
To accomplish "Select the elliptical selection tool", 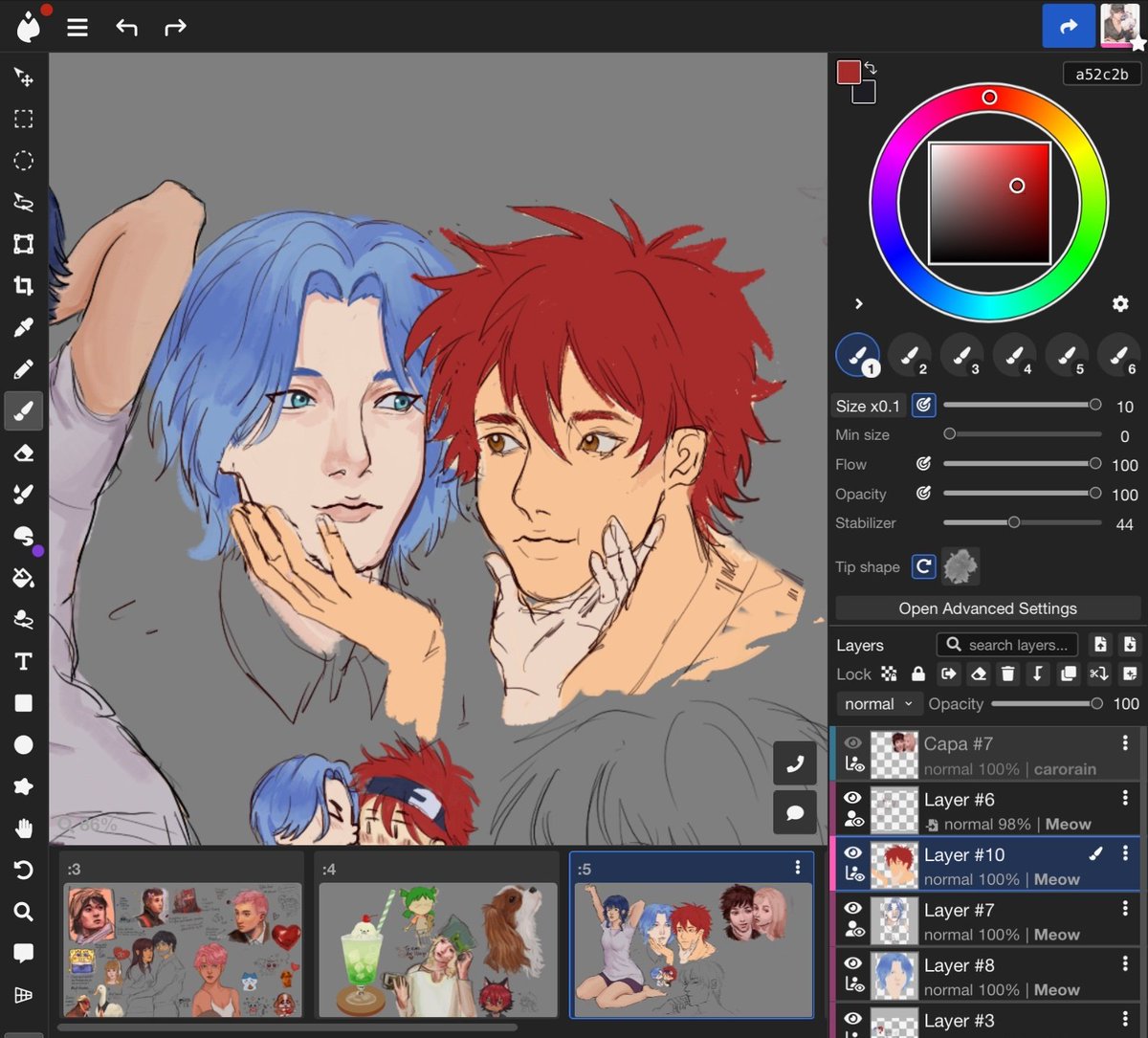I will point(24,161).
